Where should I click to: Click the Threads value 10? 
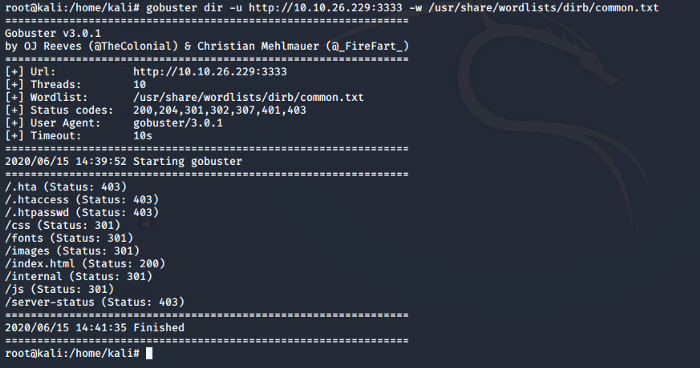(x=139, y=84)
